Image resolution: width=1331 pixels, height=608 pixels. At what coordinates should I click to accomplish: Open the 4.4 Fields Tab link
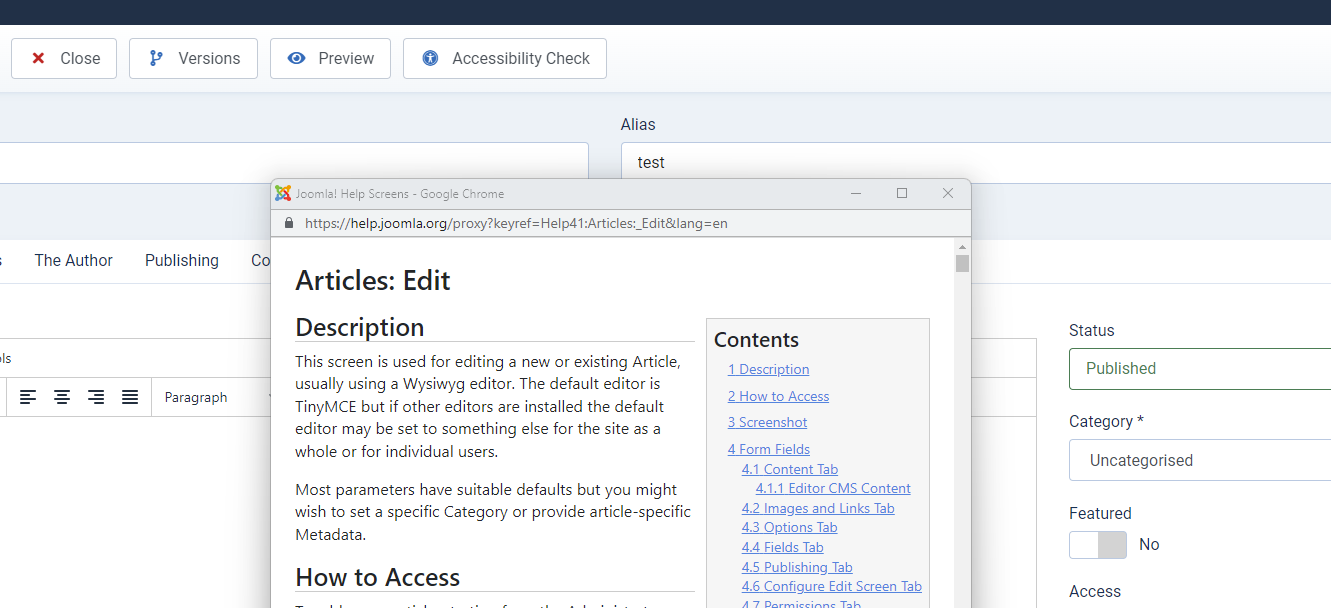783,547
